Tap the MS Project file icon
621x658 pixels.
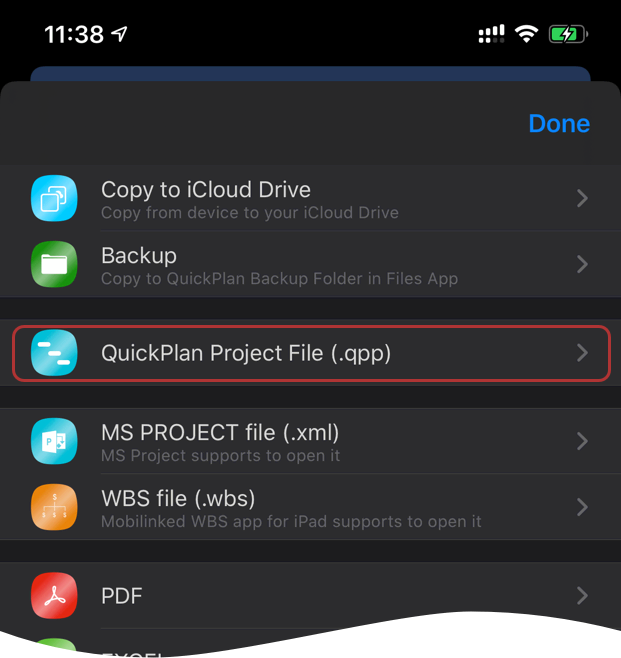[x=54, y=441]
